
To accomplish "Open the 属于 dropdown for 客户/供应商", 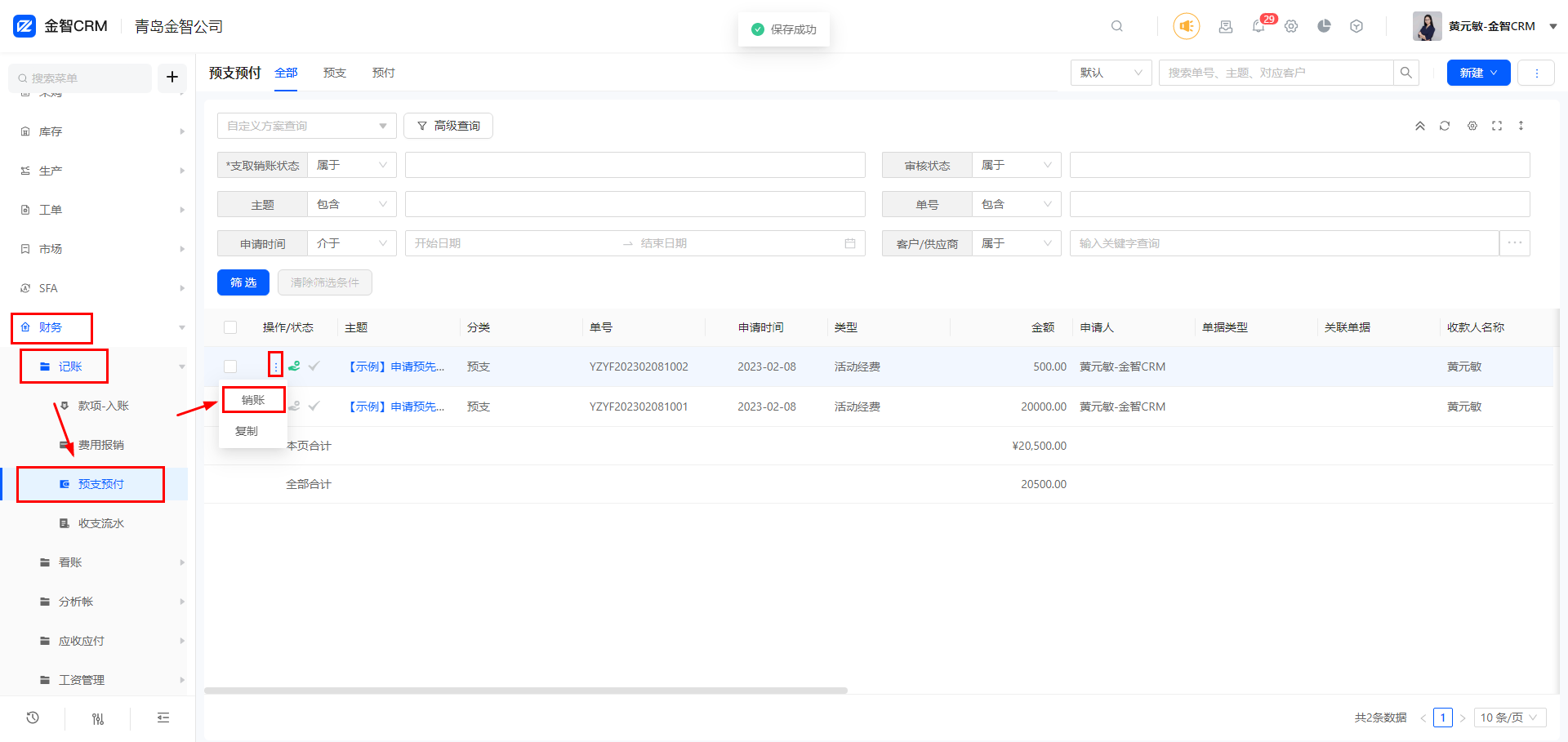I will point(1016,243).
